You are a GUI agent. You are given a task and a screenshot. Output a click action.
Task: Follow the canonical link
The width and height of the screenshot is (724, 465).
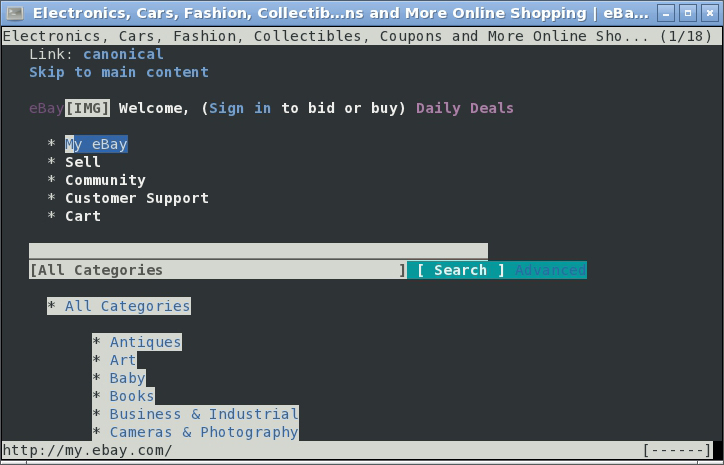[x=123, y=54]
